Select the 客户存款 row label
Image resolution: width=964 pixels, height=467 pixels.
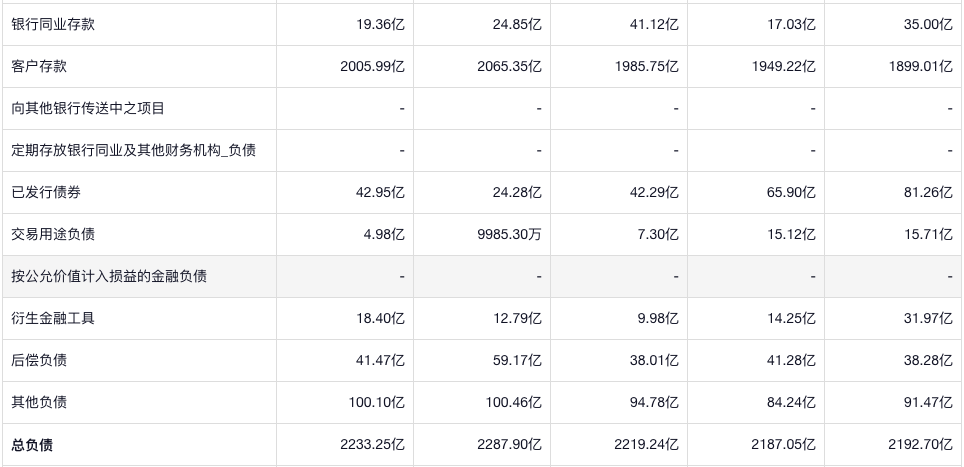tap(39, 66)
